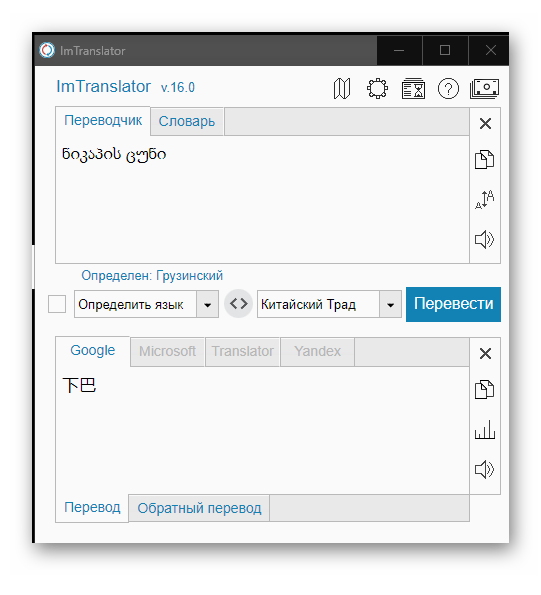The height and width of the screenshot is (595, 541).
Task: Open the 'Определить язык' source language dropdown
Action: (146, 304)
